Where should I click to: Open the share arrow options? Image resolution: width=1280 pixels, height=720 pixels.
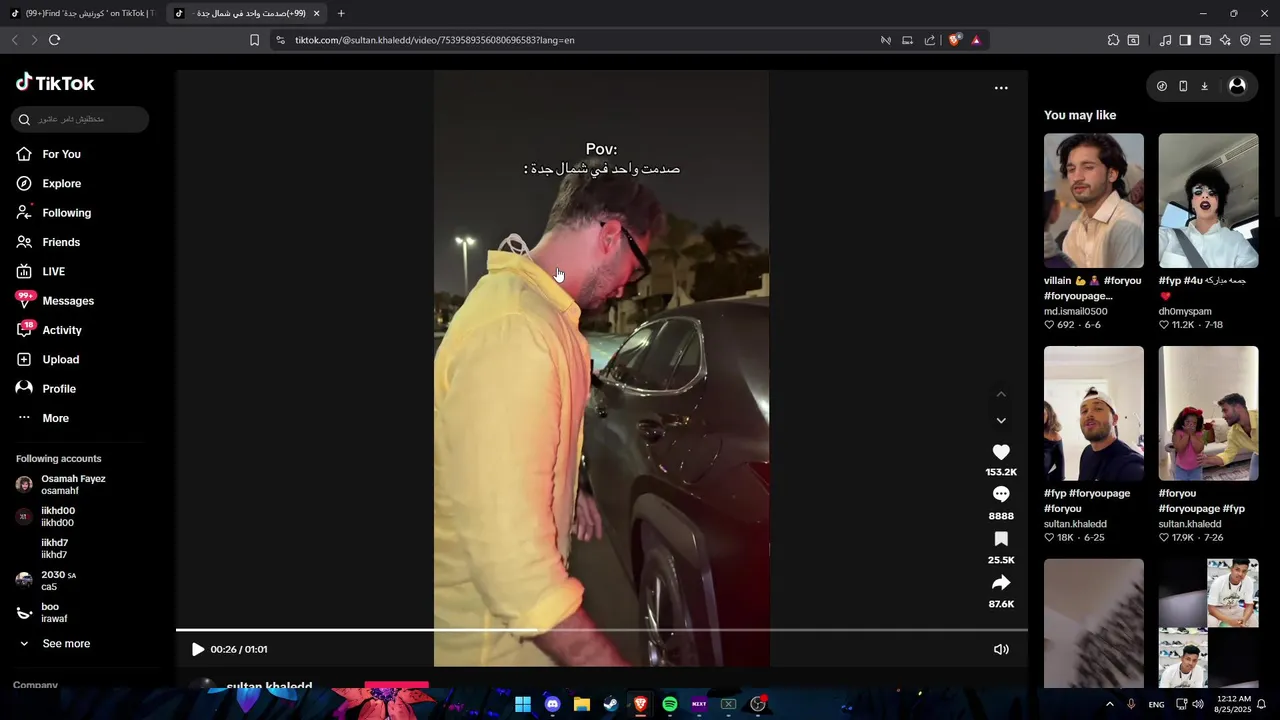(x=1001, y=583)
